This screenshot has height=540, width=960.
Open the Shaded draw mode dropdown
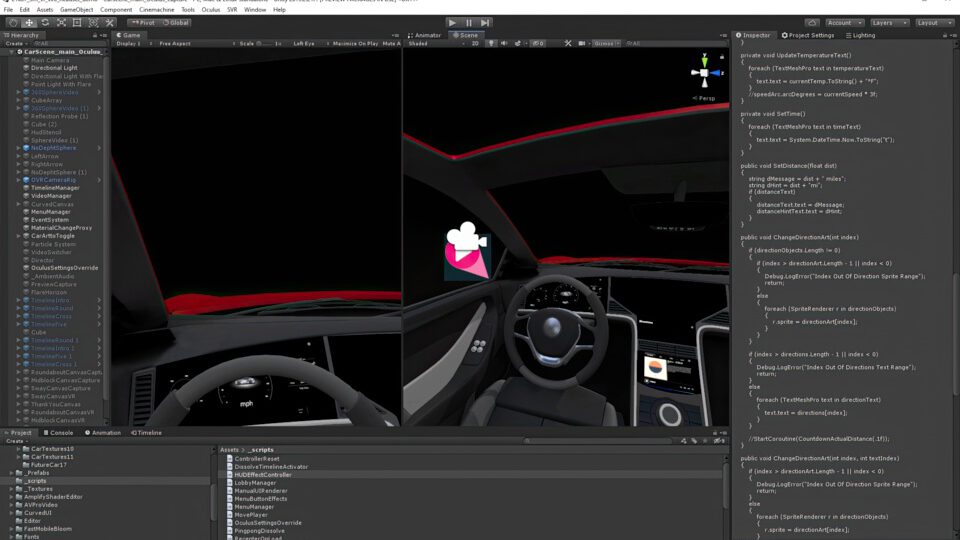[x=436, y=43]
